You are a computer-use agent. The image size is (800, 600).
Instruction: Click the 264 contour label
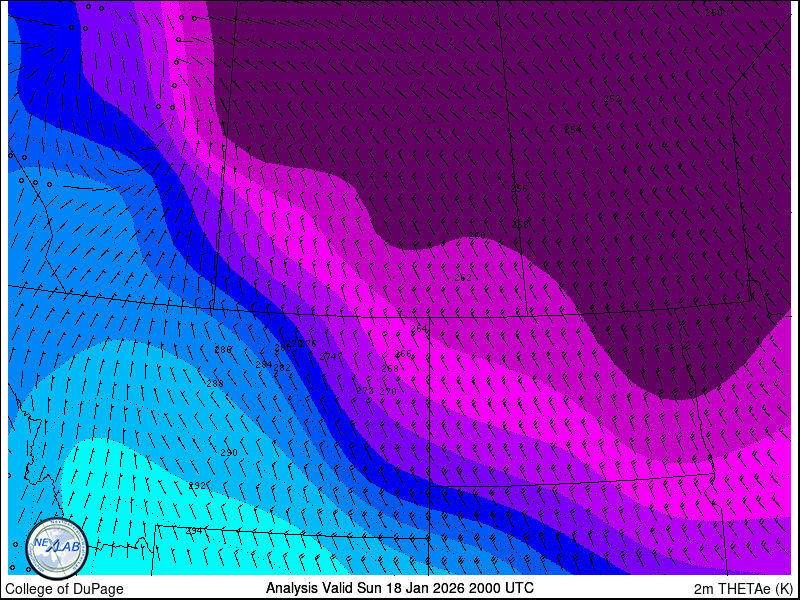419,329
